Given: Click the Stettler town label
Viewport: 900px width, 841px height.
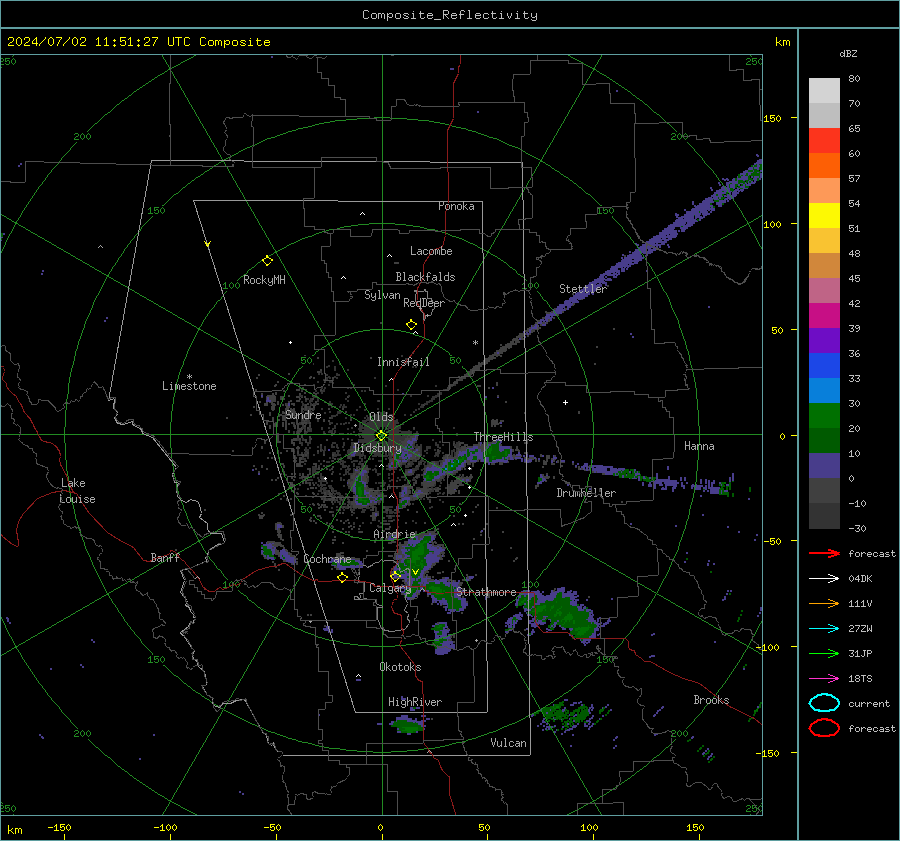Looking at the screenshot, I should point(583,289).
